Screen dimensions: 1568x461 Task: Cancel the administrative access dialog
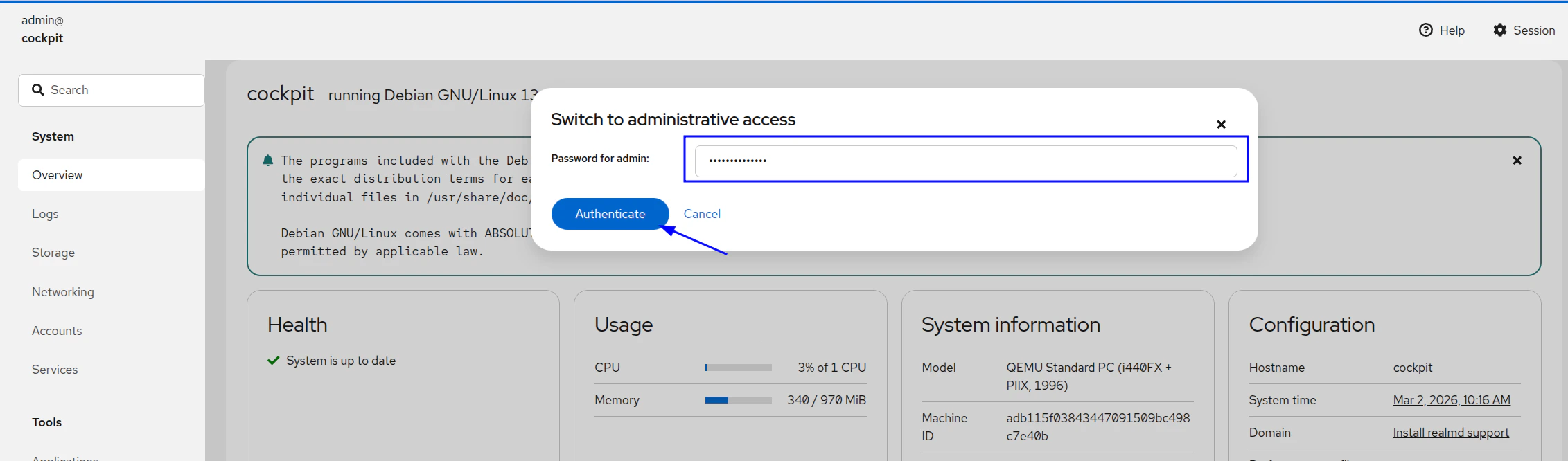click(x=702, y=214)
